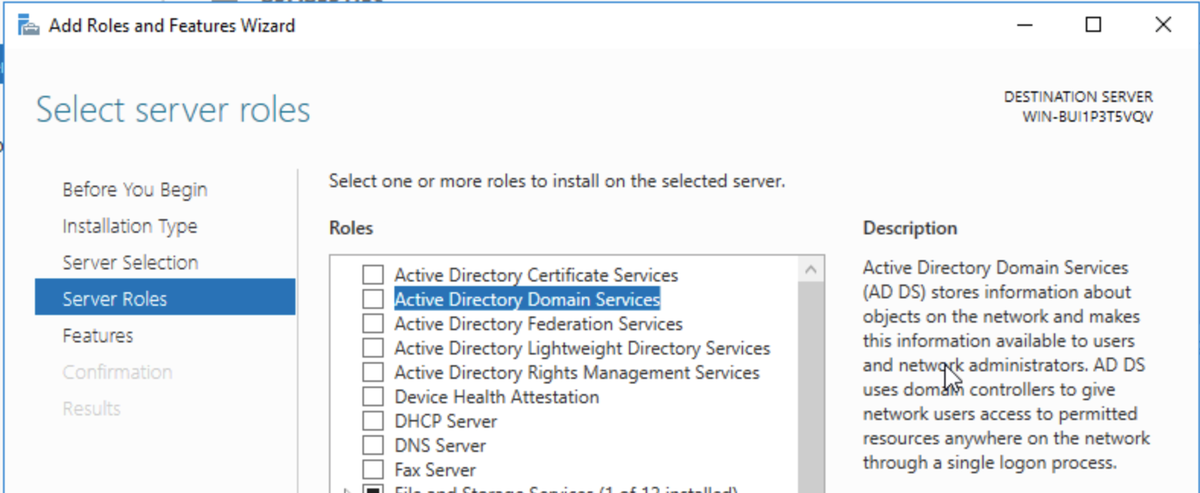The width and height of the screenshot is (1200, 493).
Task: Click the wizard icon in title bar
Action: pyautogui.click(x=30, y=25)
